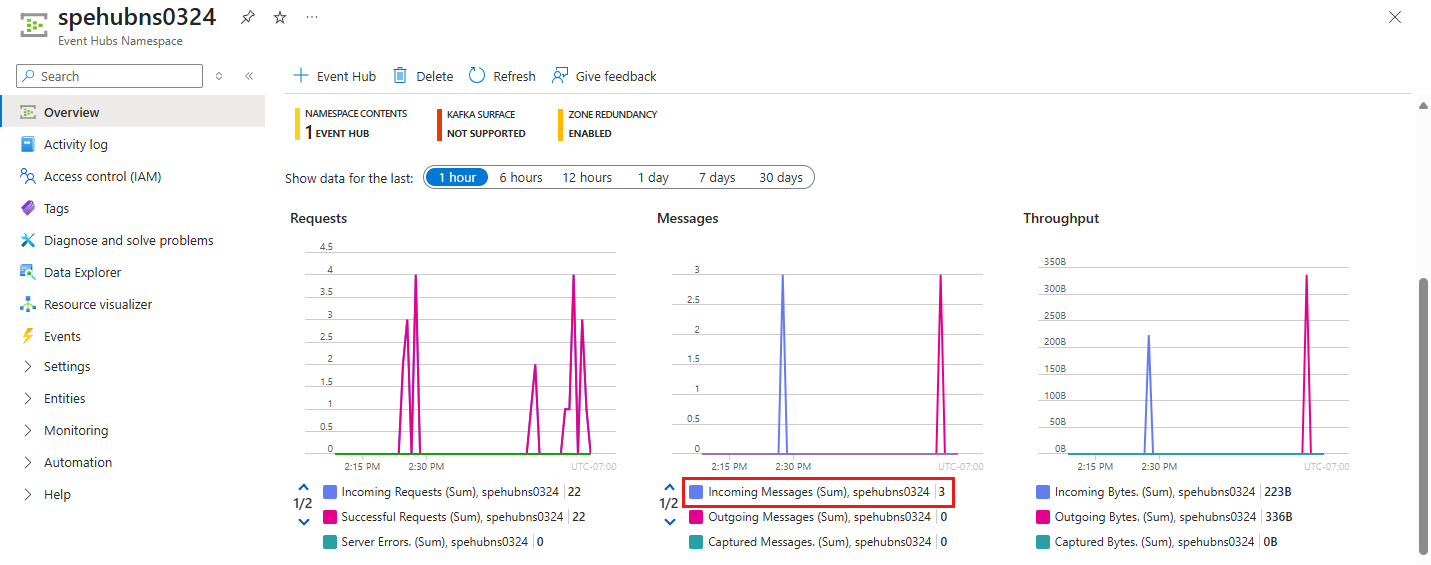Screen dimensions: 1431x565
Task: Open Access control (IAM) page
Action: (x=102, y=176)
